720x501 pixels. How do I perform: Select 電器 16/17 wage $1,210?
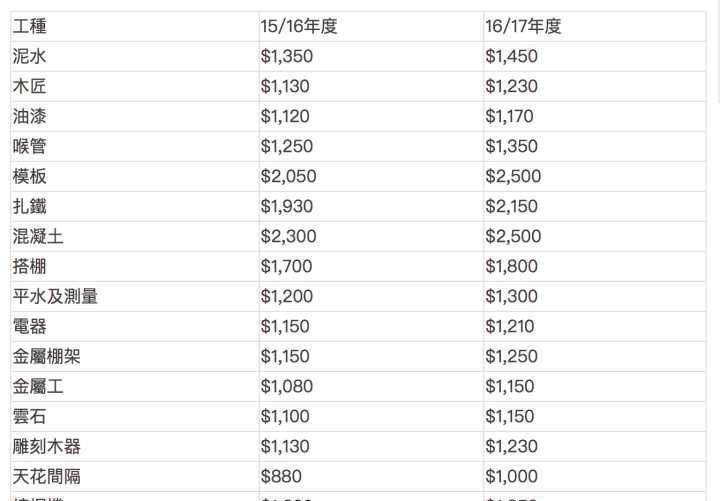[510, 327]
